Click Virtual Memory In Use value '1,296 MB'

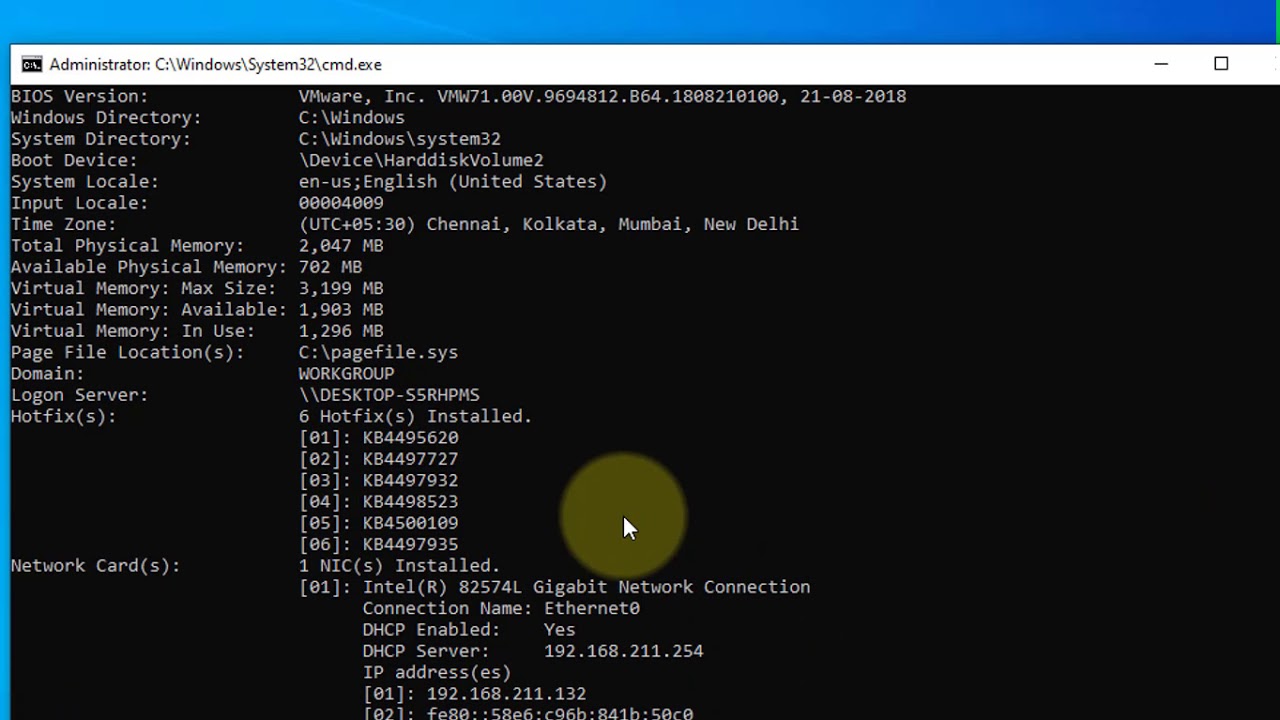tap(340, 331)
